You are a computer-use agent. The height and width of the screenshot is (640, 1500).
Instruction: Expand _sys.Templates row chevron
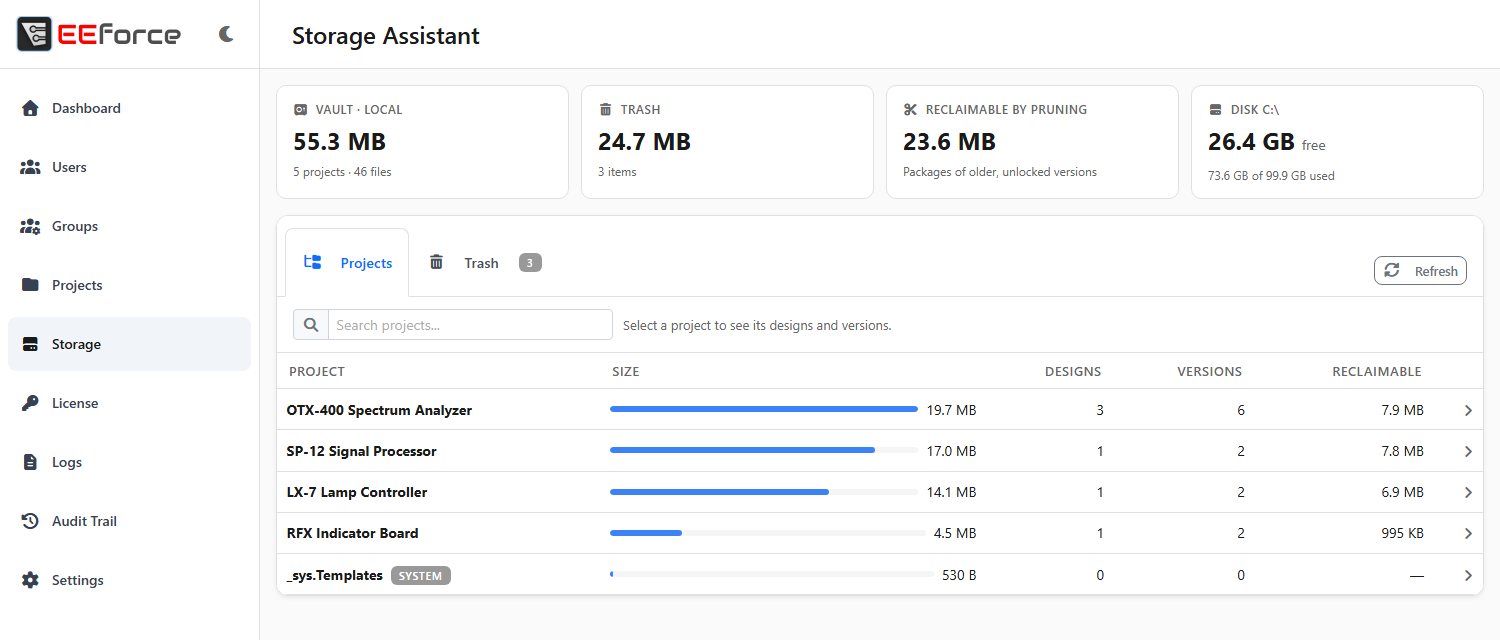[1468, 575]
